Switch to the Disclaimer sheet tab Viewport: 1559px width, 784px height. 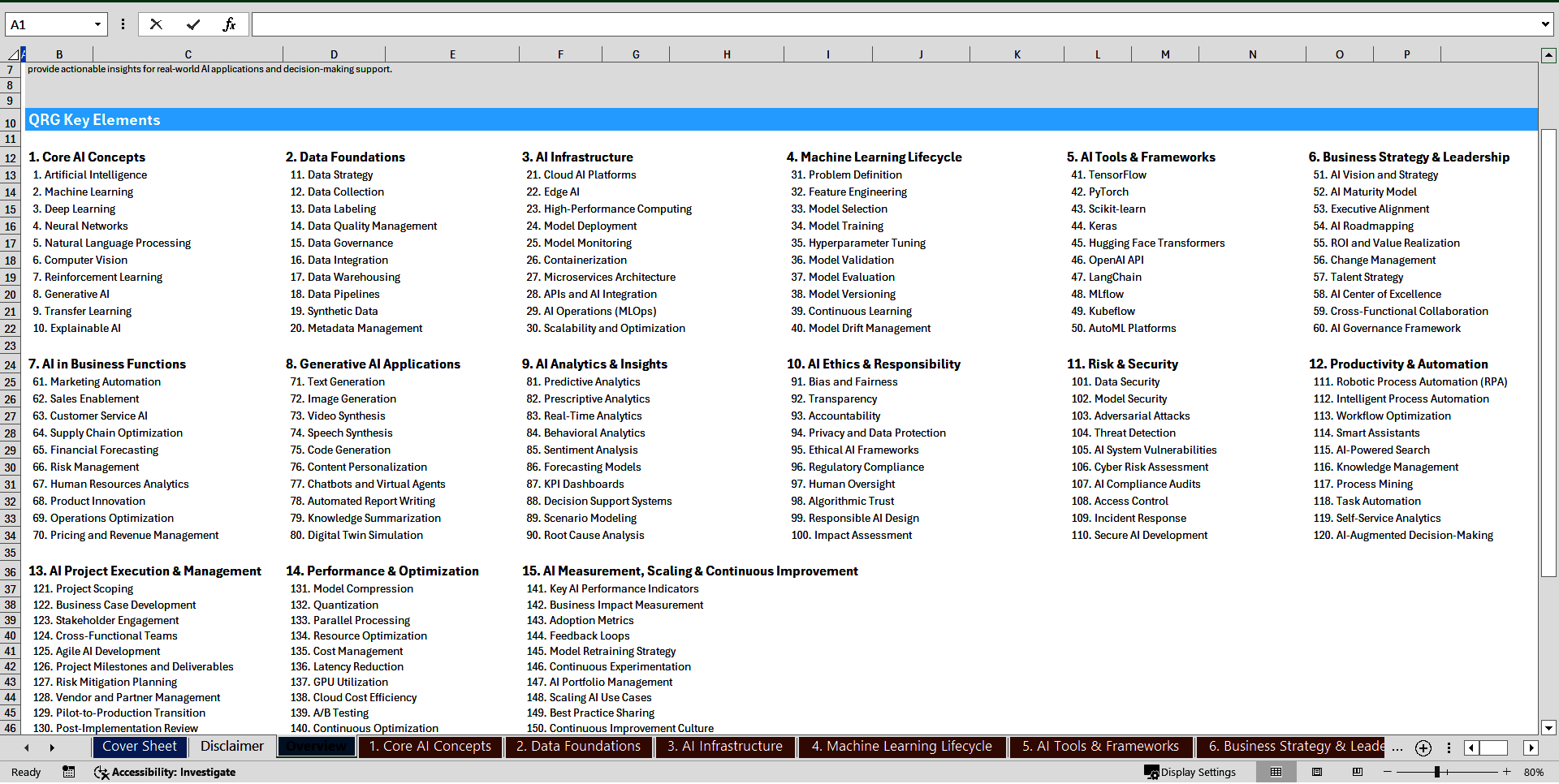click(x=231, y=747)
